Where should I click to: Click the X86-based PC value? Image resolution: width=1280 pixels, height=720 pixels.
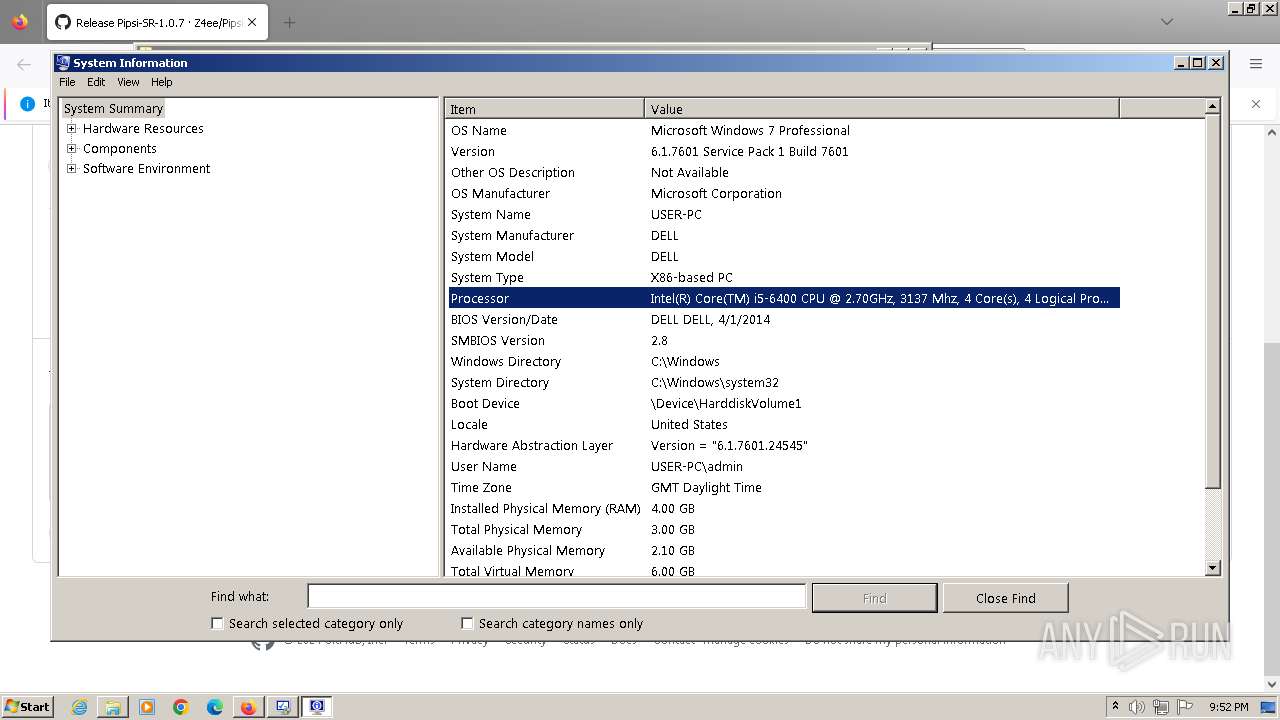[x=691, y=278]
